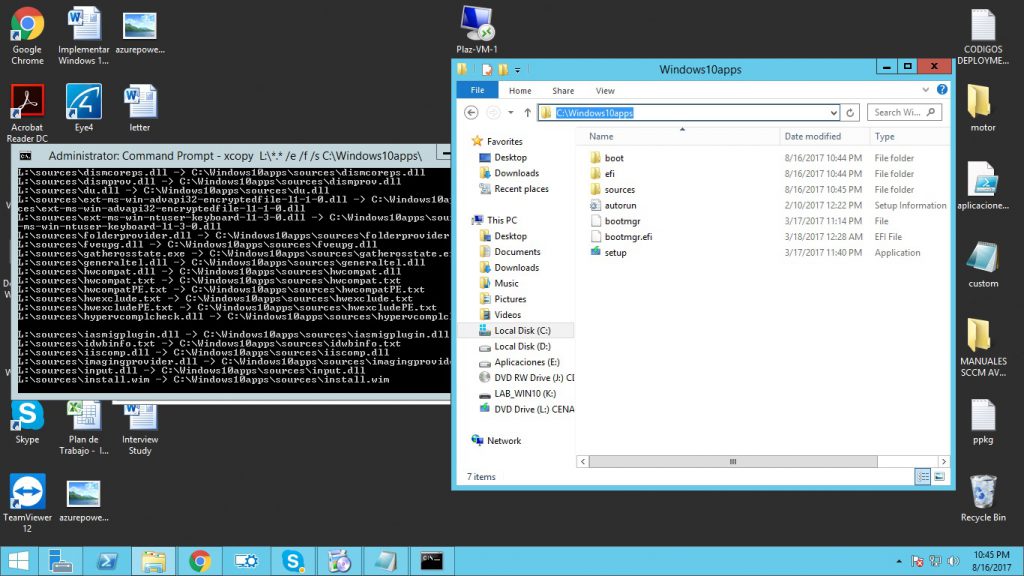Switch to the View ribbon tab
The image size is (1024, 576).
pos(604,89)
